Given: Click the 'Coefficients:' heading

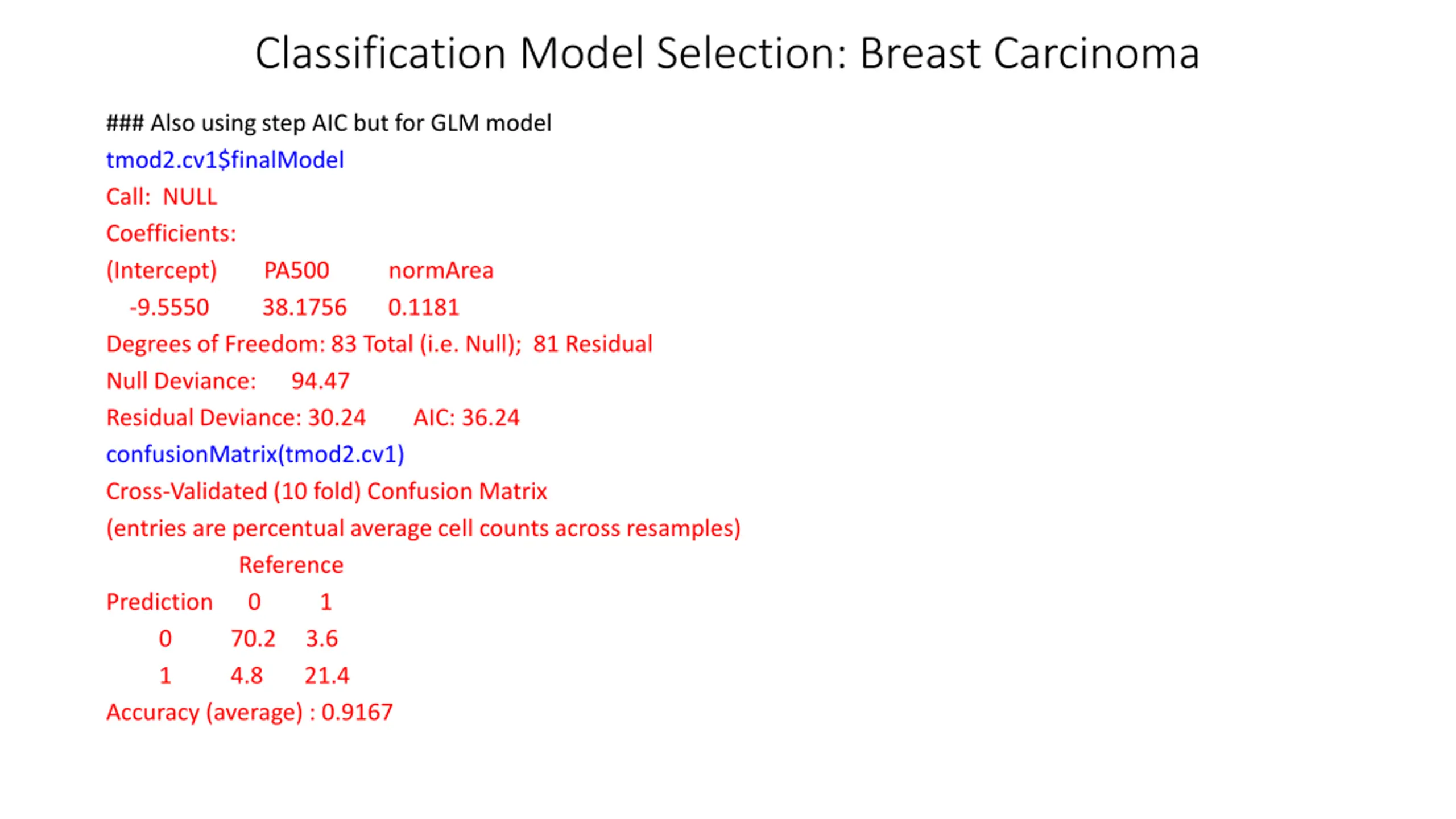Looking at the screenshot, I should point(171,233).
